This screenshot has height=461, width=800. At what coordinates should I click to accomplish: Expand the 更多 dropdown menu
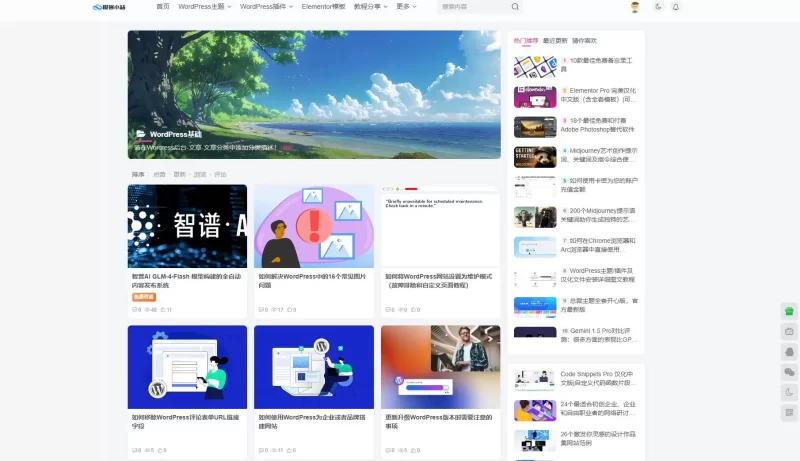406,7
